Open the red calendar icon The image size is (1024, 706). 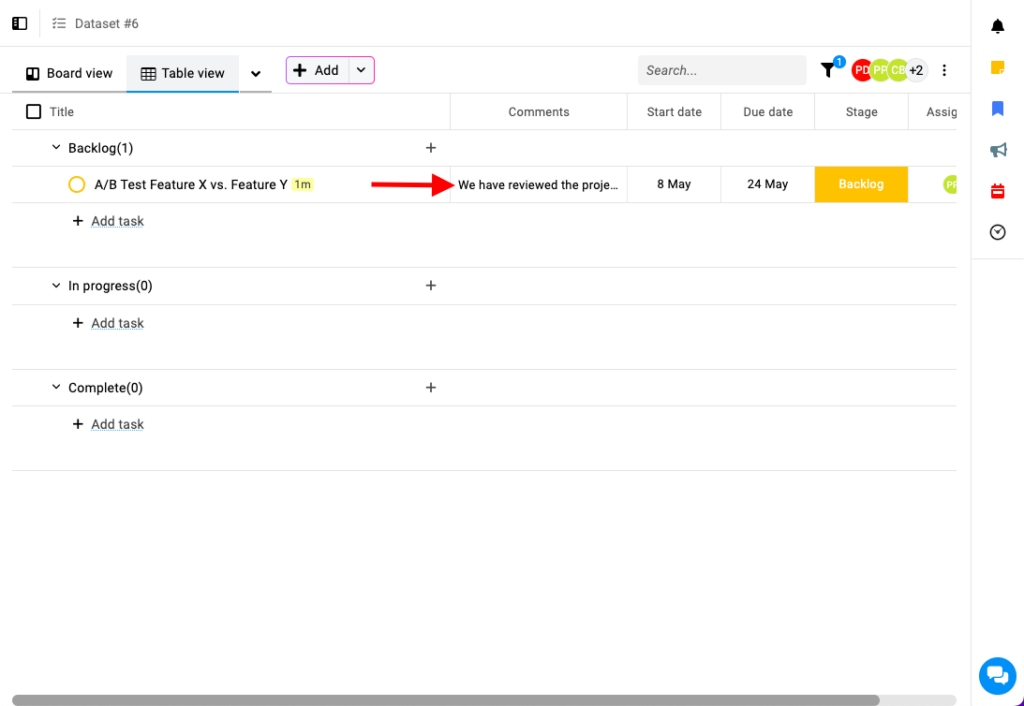click(x=997, y=191)
